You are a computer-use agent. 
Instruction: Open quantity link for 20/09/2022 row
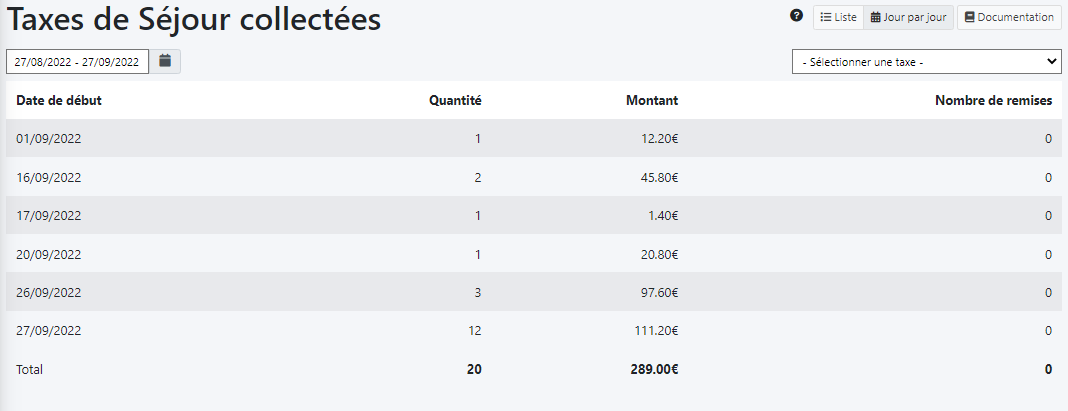[x=478, y=254]
